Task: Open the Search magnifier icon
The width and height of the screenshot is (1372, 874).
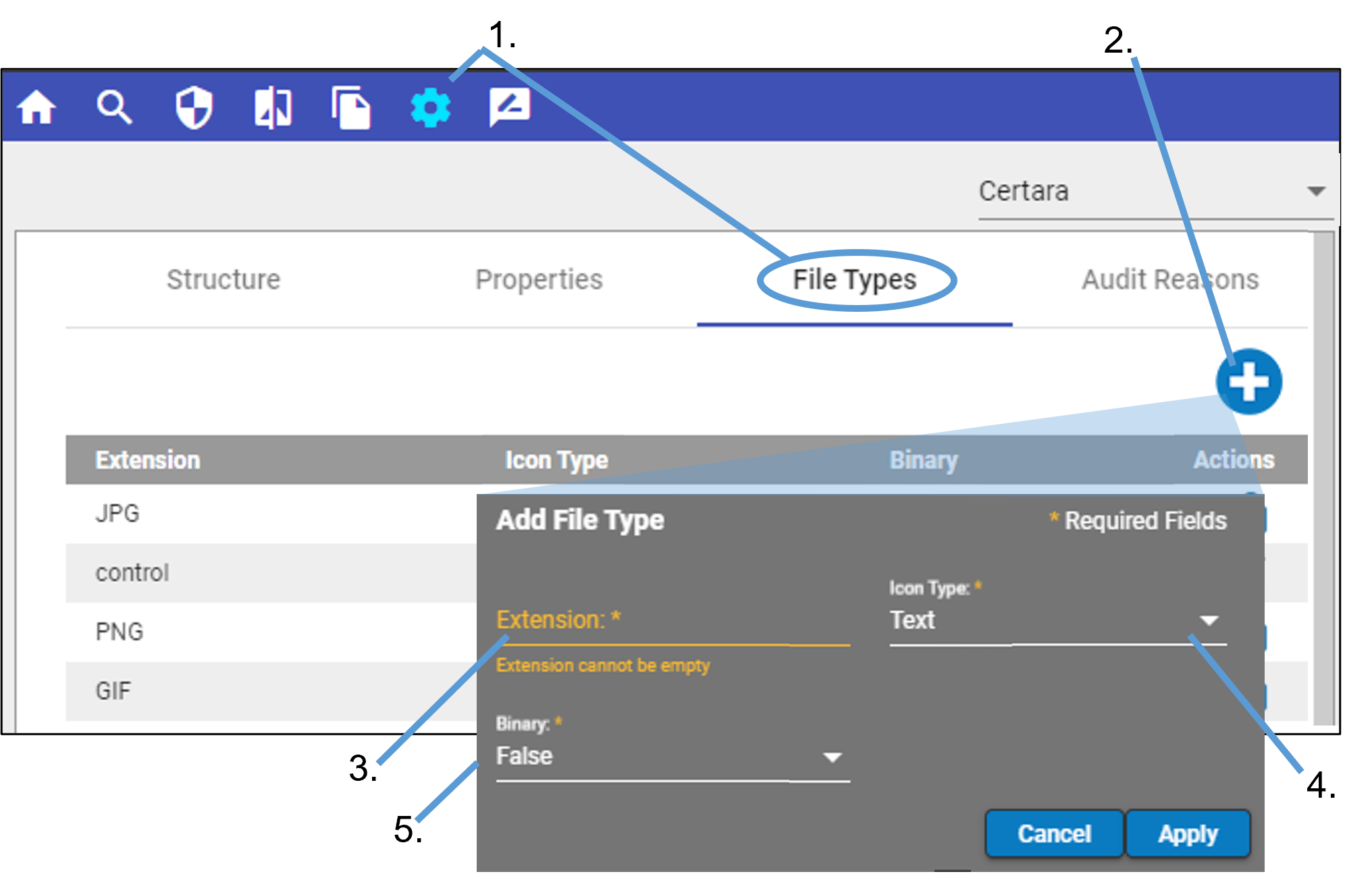Action: 114,107
